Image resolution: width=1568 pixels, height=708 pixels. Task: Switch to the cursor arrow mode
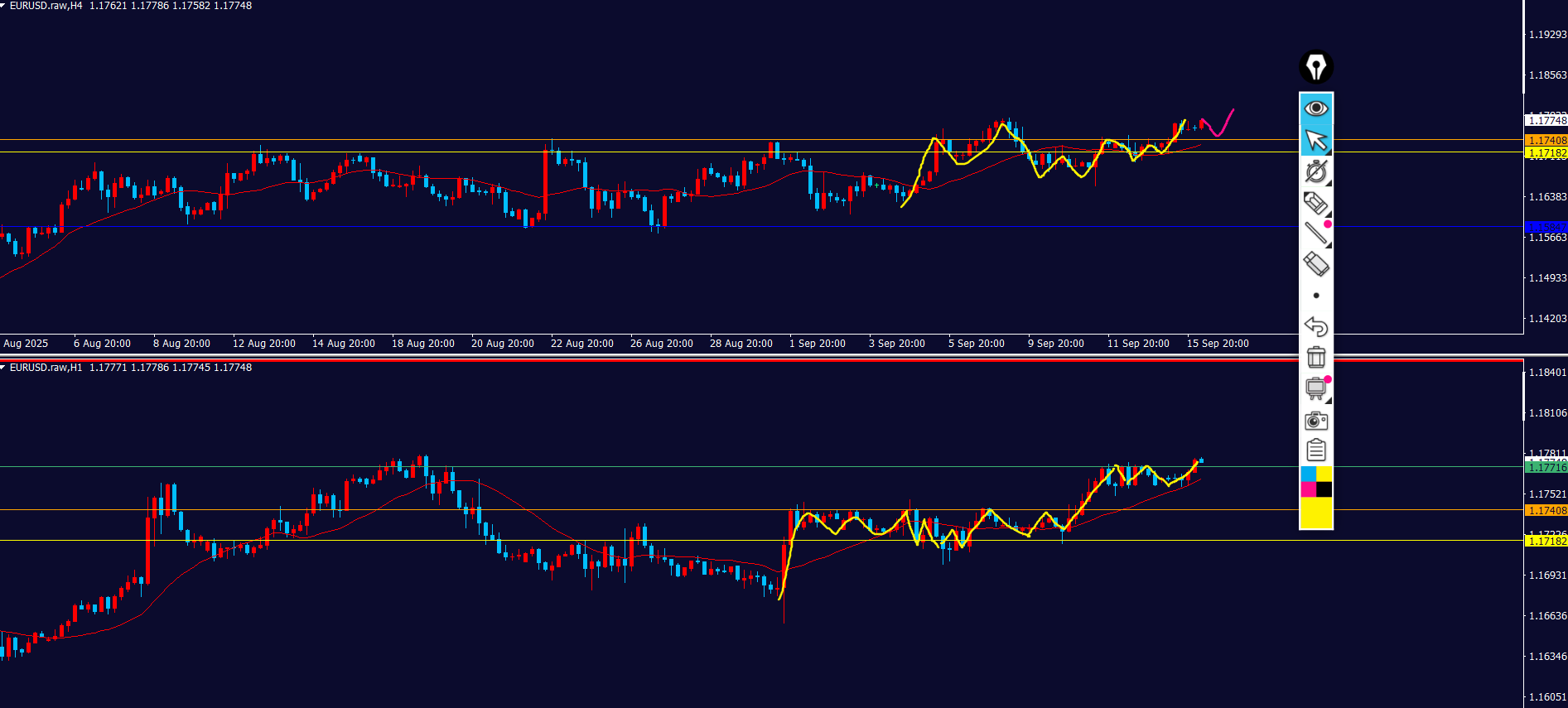1315,140
